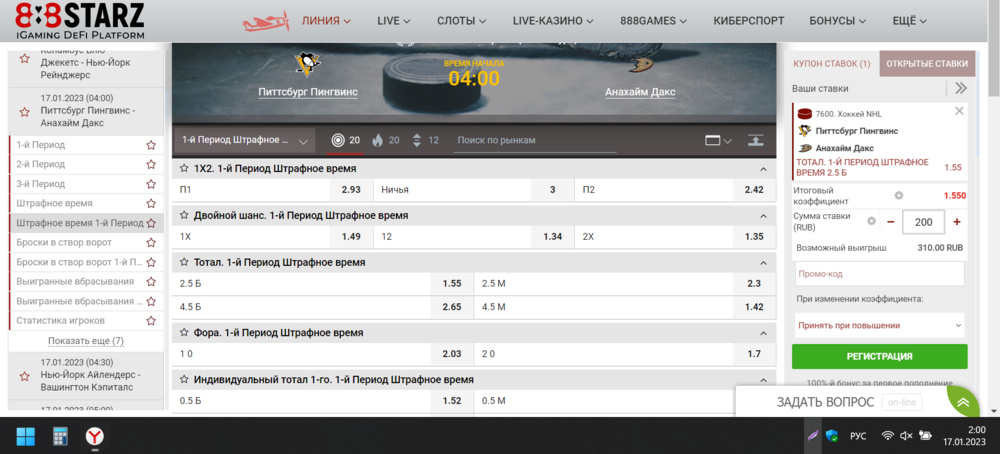The height and width of the screenshot is (454, 1000).
Task: Collapse the Тотал section chevron
Action: point(763,263)
